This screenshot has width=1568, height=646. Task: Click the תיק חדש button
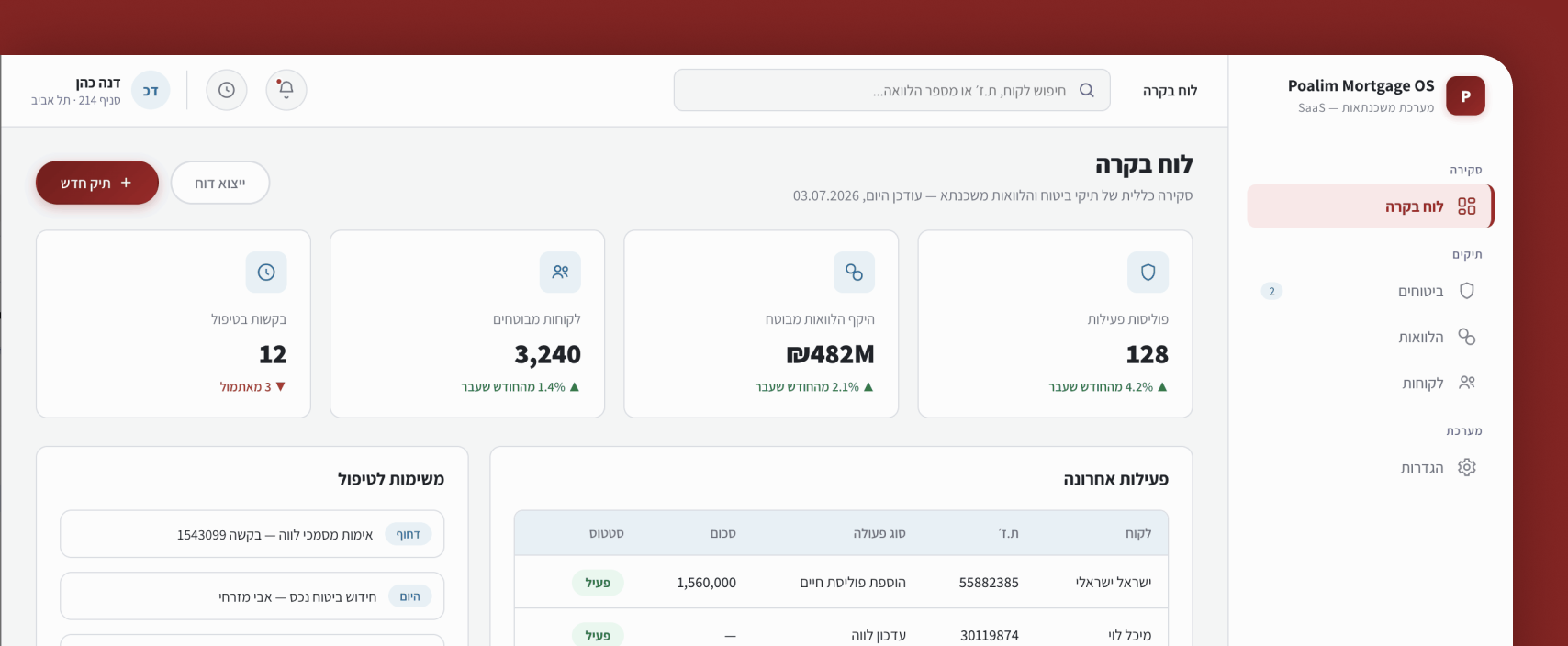[97, 183]
